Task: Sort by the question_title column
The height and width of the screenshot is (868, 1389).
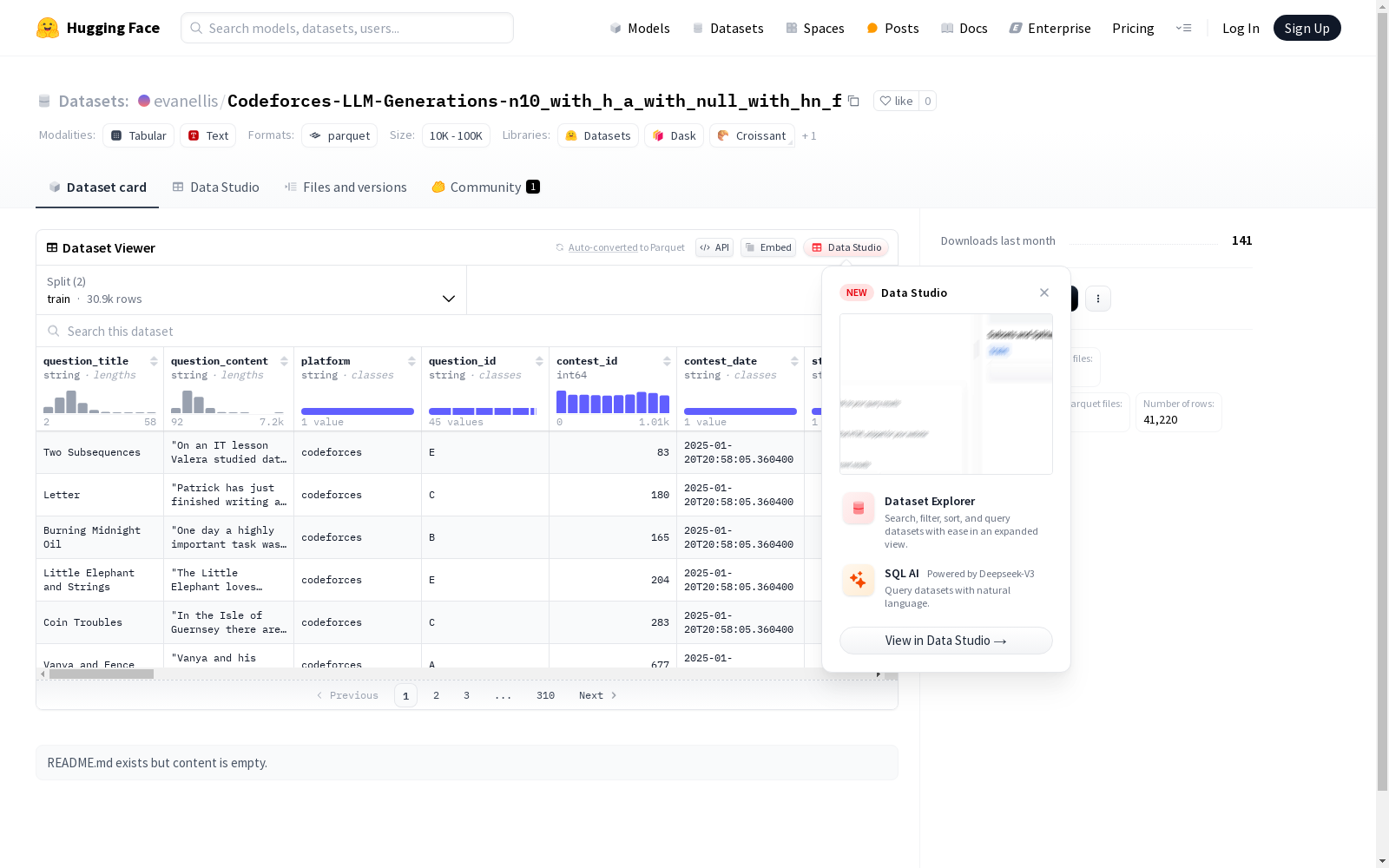Action: [154, 361]
